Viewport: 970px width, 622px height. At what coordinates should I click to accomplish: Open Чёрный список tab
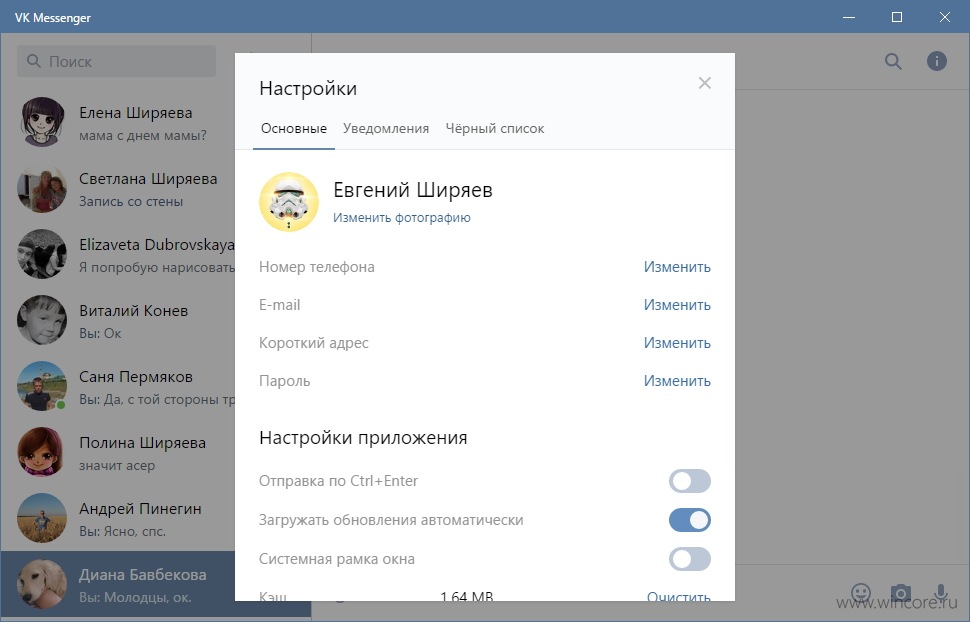coord(495,129)
